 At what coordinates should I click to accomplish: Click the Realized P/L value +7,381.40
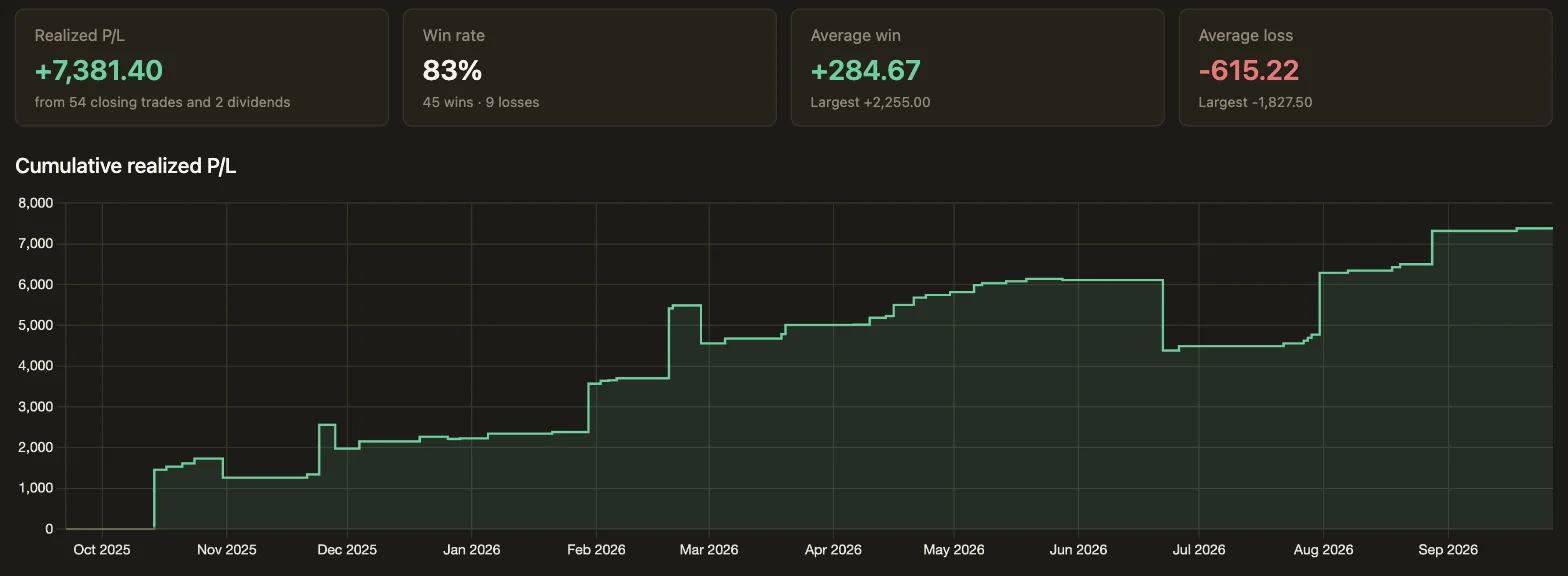tap(98, 70)
